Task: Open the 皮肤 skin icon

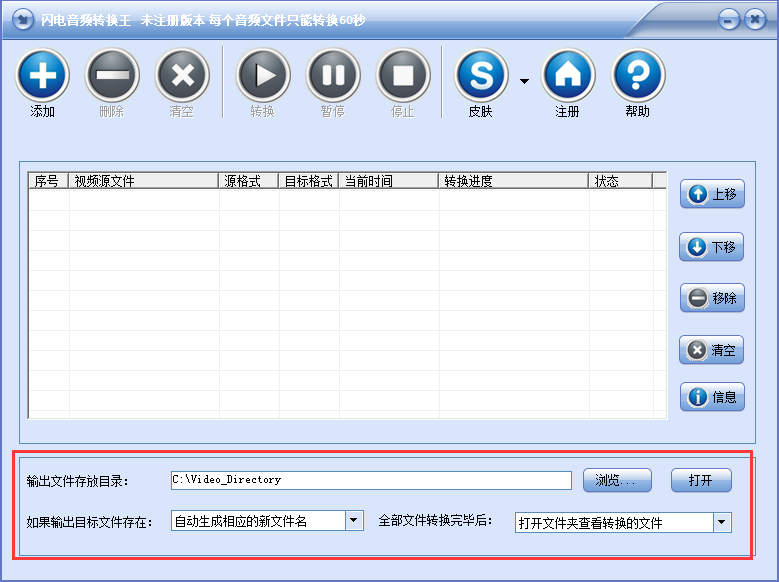Action: (x=481, y=76)
